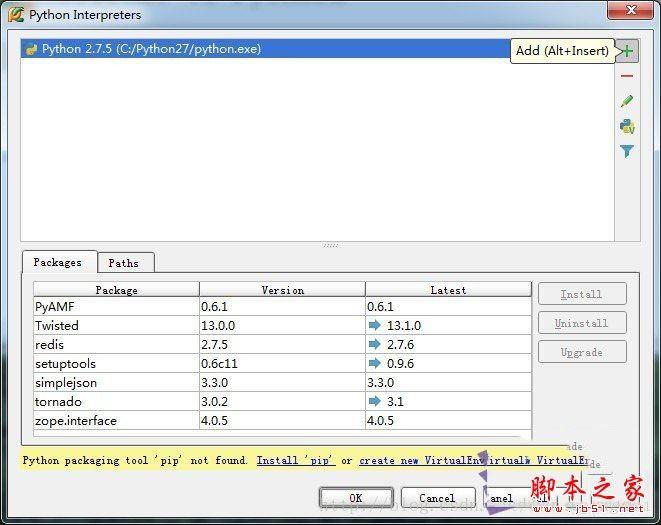The image size is (661, 525).
Task: Click the update arrow beside Twisted 13.1.0
Action: (375, 326)
